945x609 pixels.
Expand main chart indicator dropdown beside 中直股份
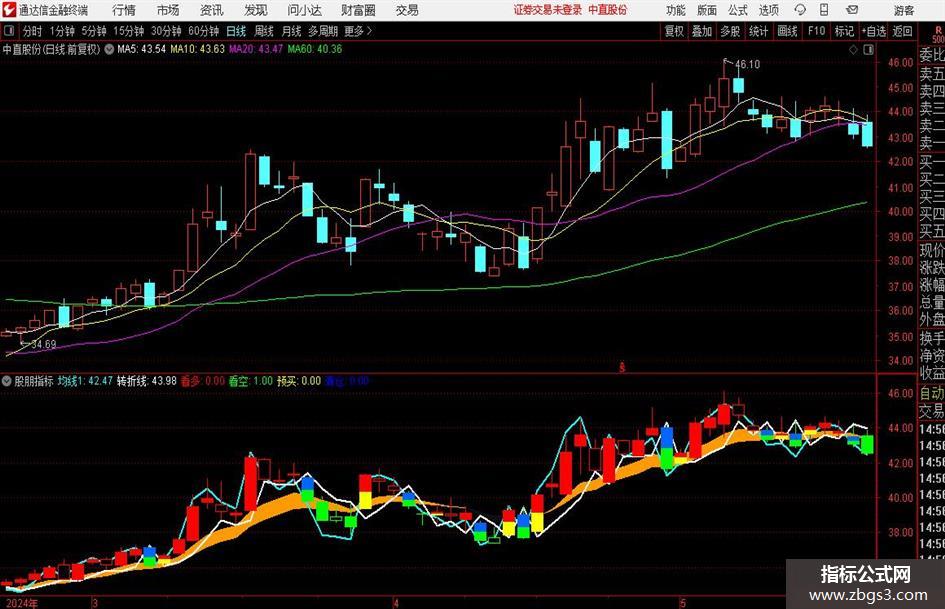pyautogui.click(x=109, y=49)
